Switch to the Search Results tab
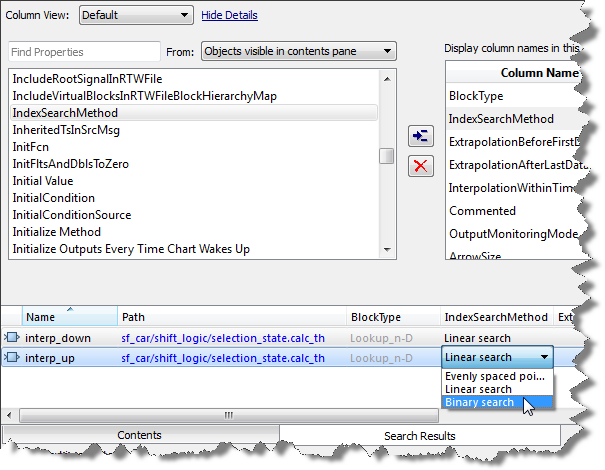 coord(419,436)
